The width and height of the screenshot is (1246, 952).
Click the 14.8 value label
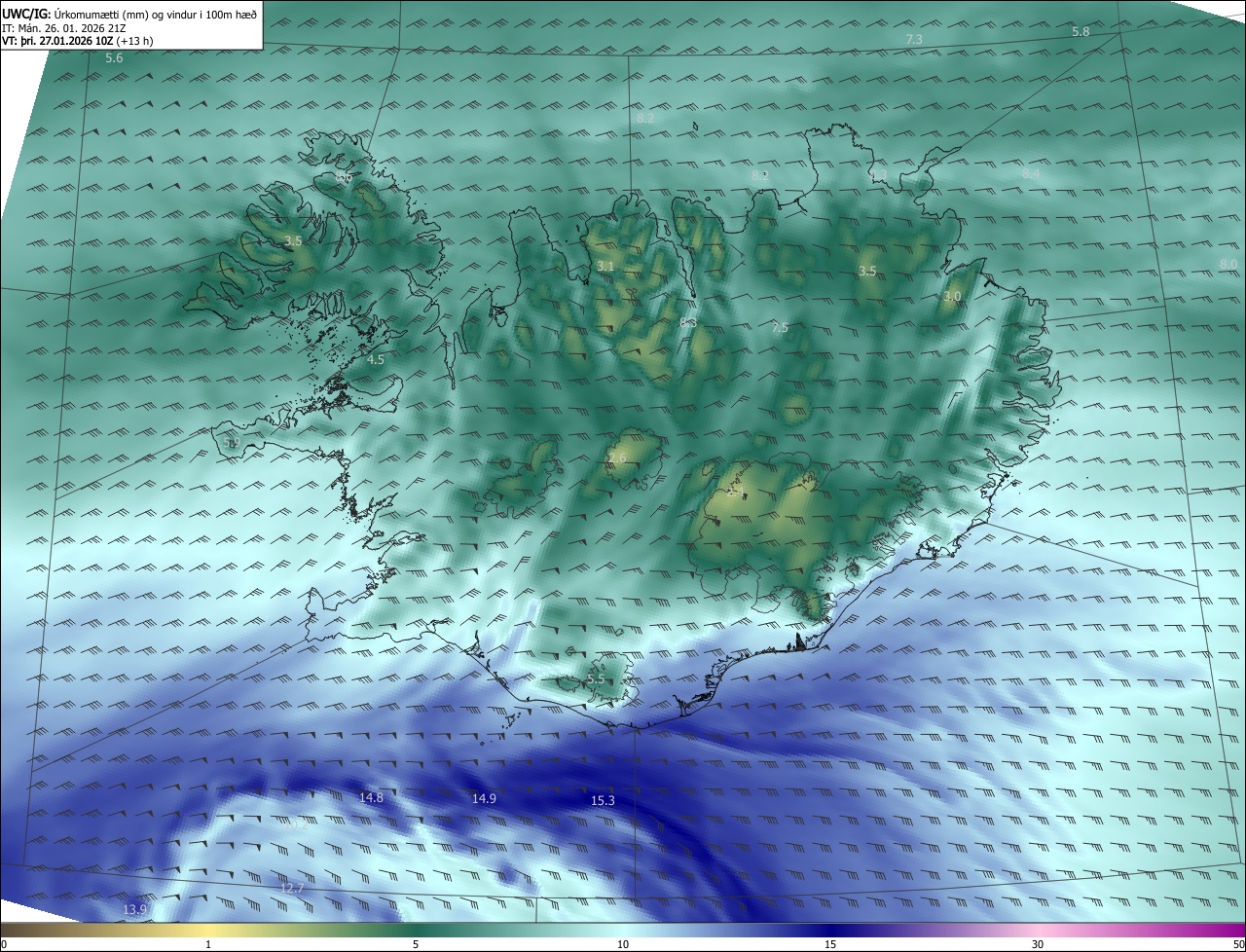click(x=371, y=797)
